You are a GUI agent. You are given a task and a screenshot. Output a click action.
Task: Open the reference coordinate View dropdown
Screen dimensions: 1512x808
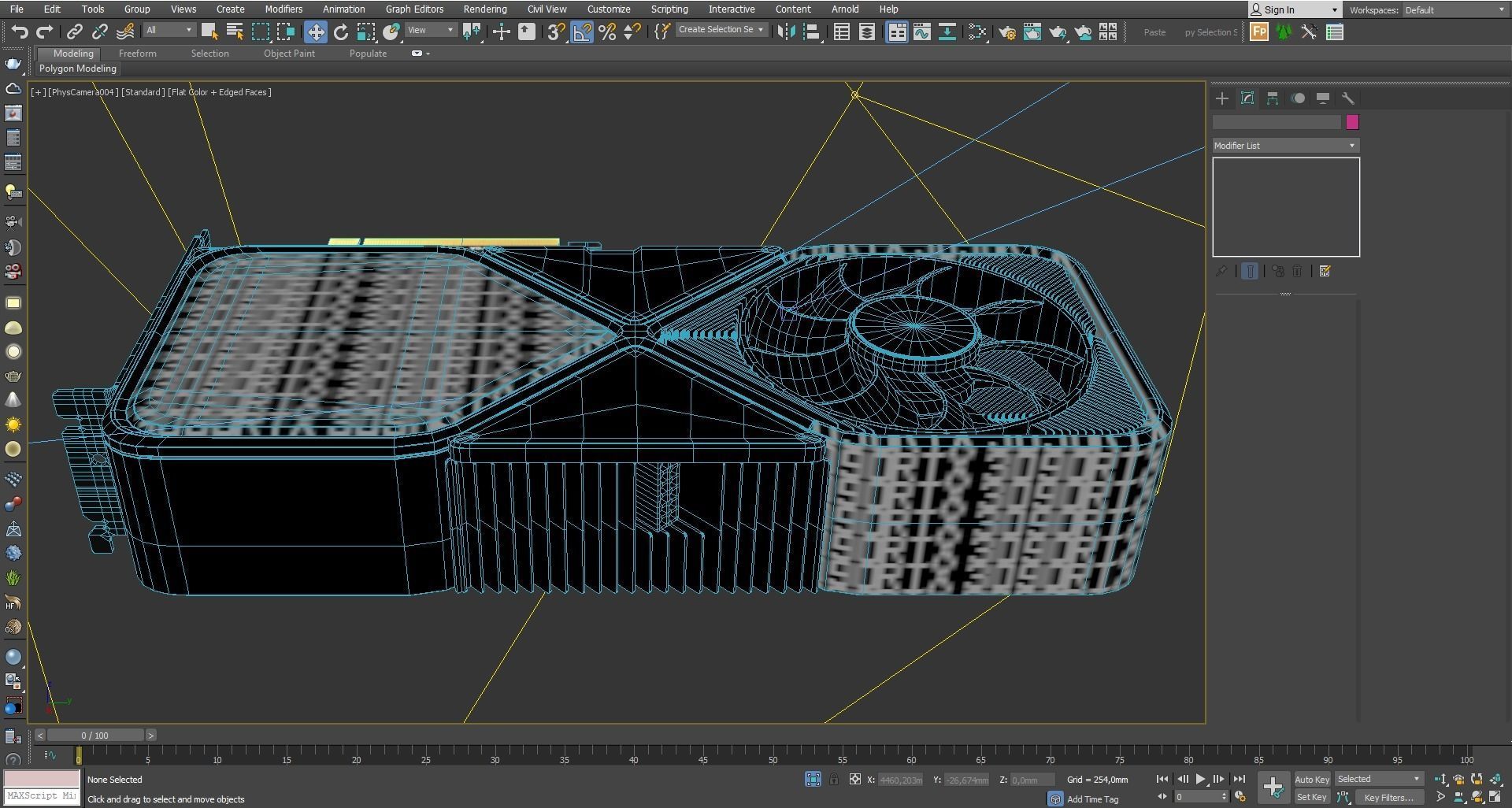(x=431, y=30)
